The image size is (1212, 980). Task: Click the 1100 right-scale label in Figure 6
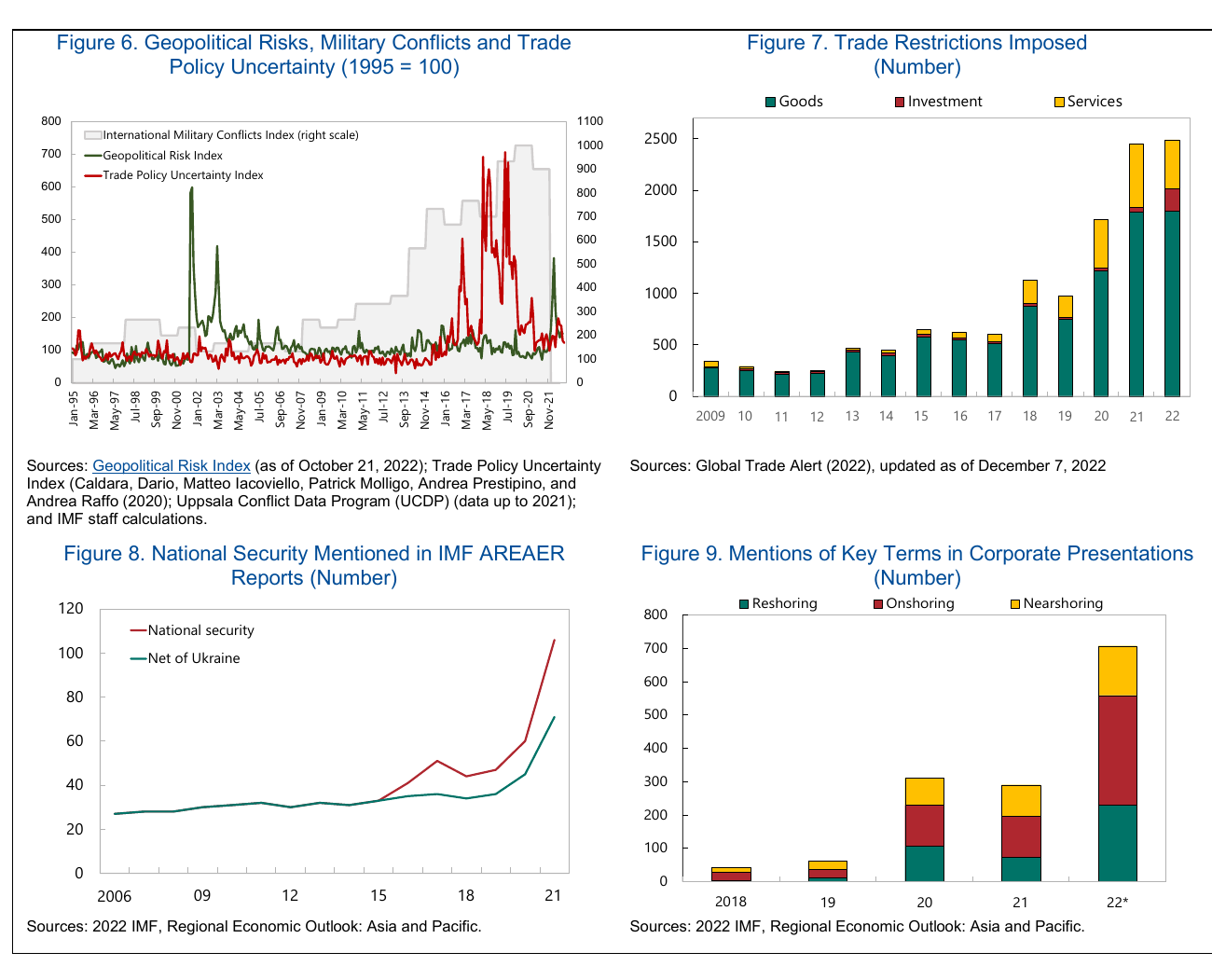tap(590, 121)
